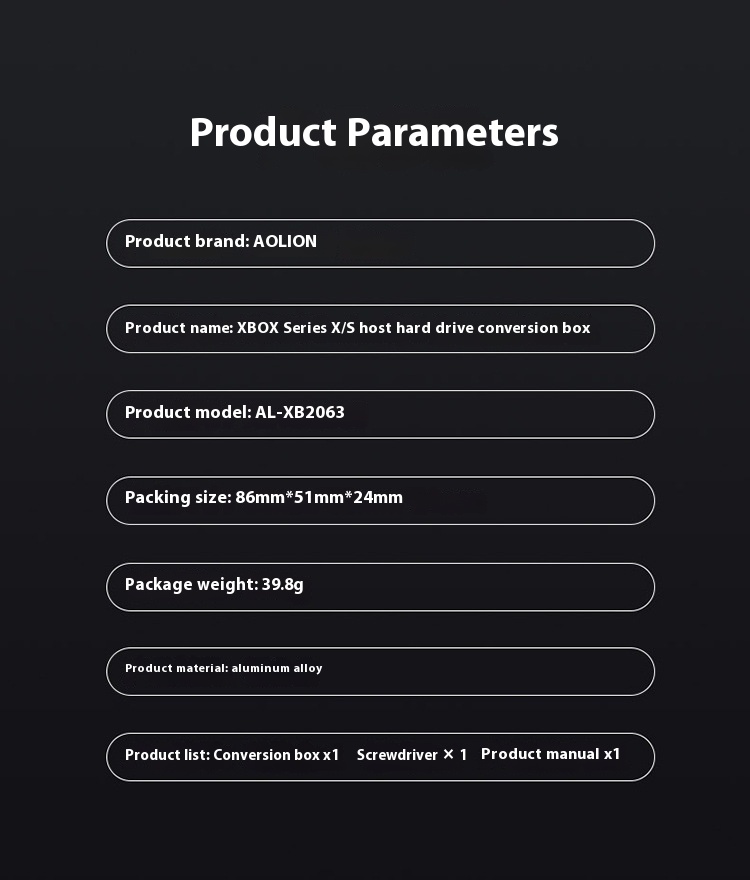The image size is (750, 880).
Task: Click the word Parameters in the title
Action: click(452, 133)
